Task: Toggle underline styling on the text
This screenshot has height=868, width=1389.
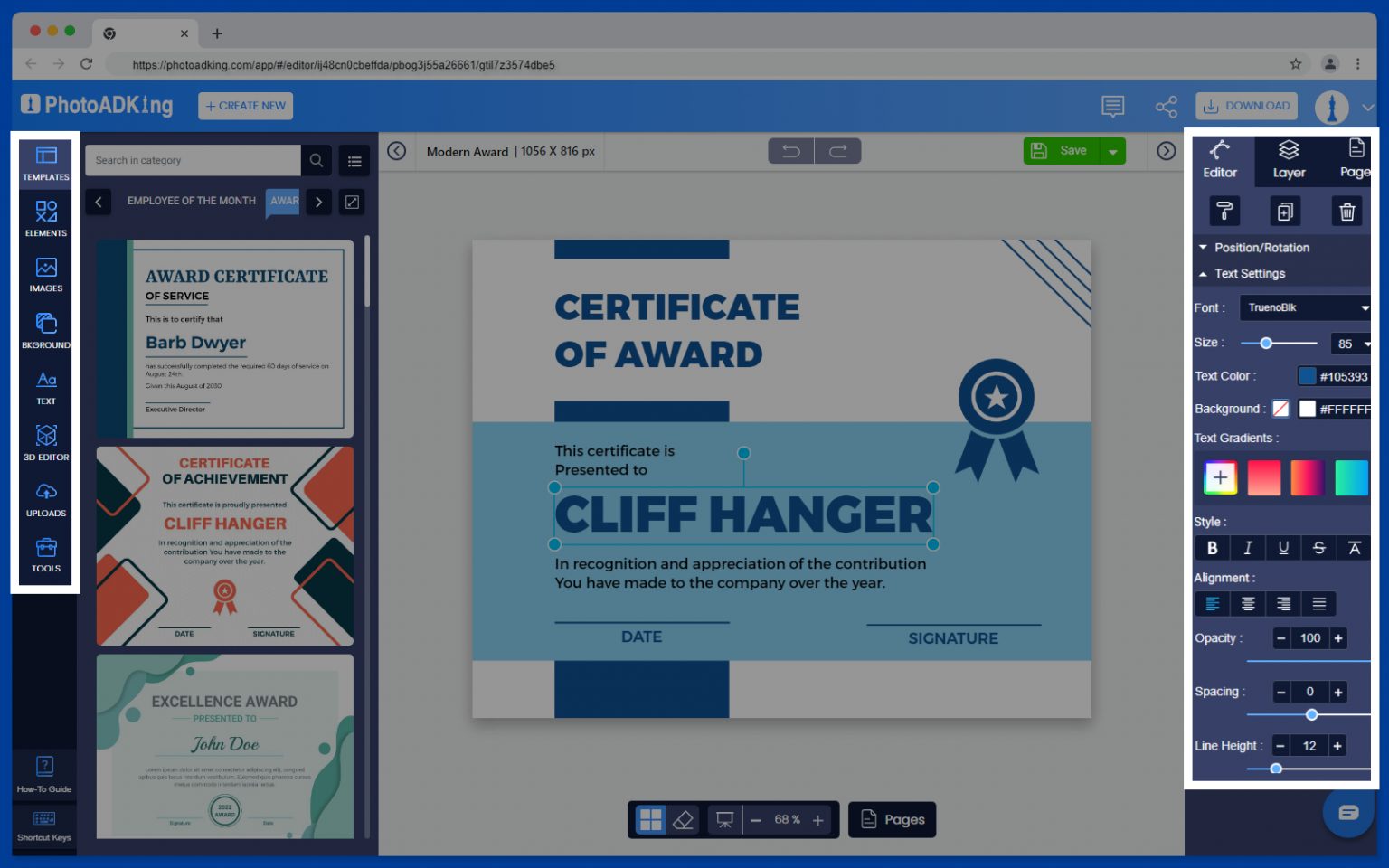Action: click(x=1283, y=548)
